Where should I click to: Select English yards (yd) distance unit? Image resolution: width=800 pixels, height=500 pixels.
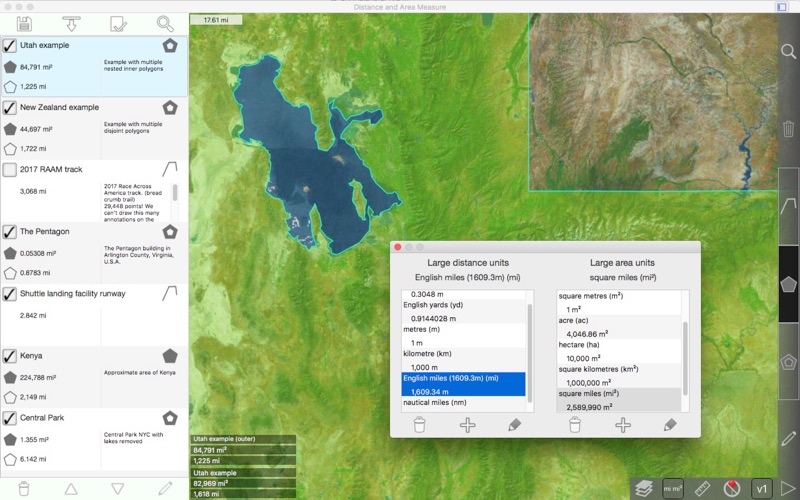pos(463,312)
